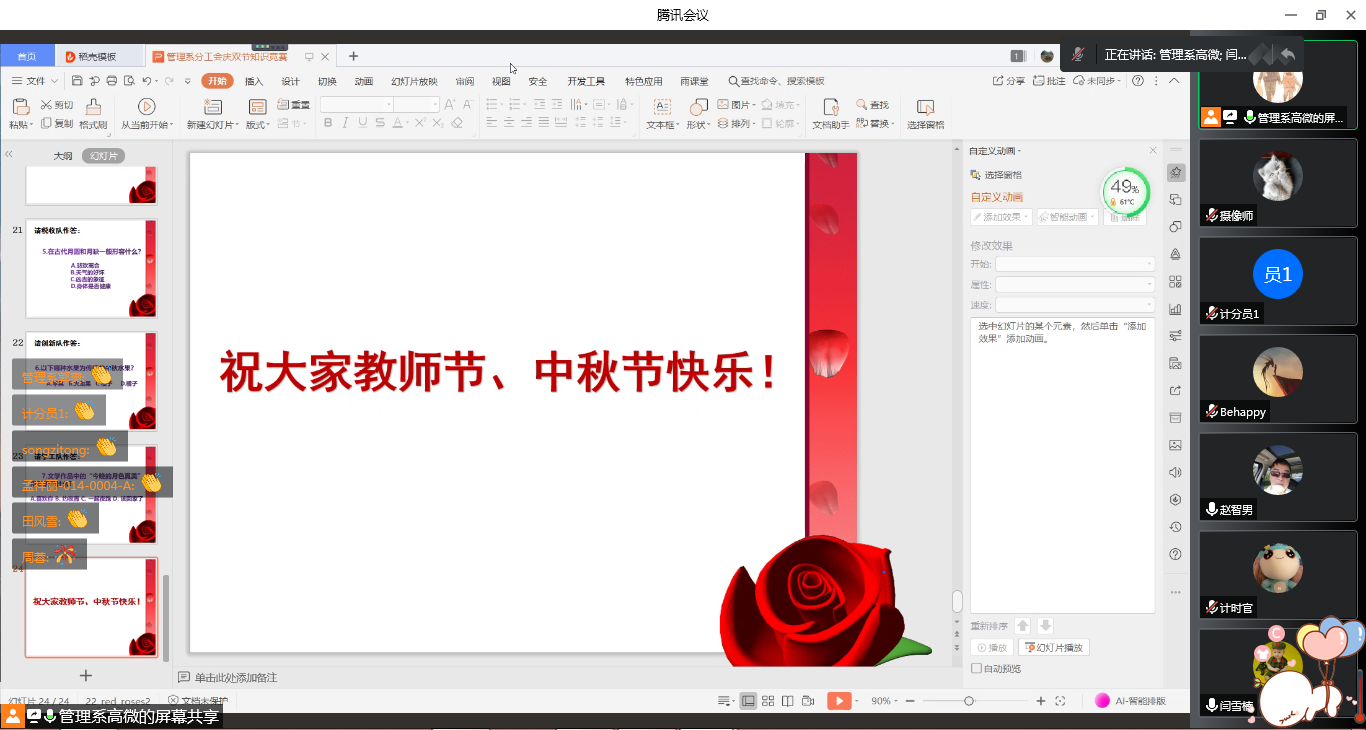
Task: Click the 格式刷 format painter icon
Action: point(93,107)
